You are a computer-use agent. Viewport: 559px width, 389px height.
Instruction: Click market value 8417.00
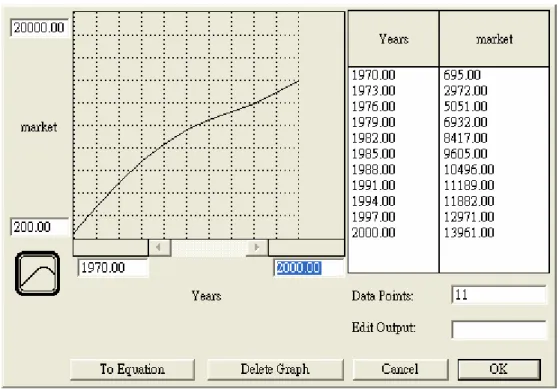pyautogui.click(x=465, y=138)
